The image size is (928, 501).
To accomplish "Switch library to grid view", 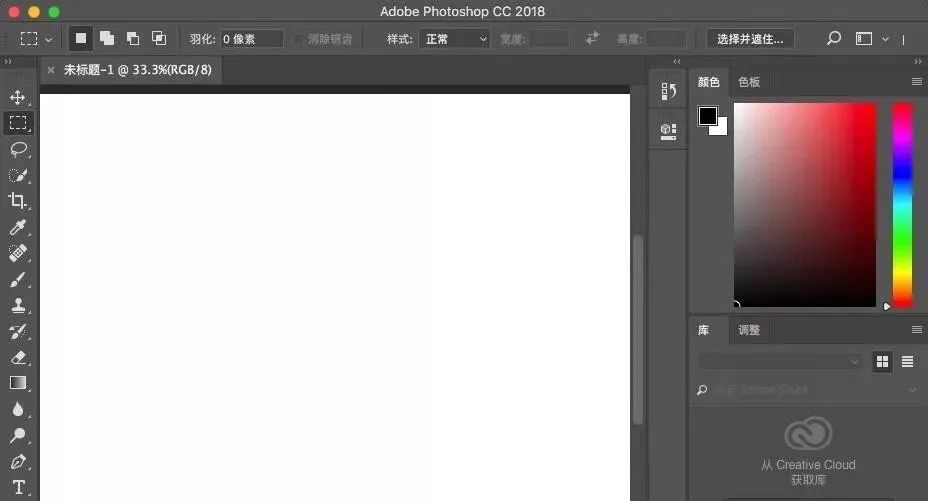I will [x=882, y=361].
